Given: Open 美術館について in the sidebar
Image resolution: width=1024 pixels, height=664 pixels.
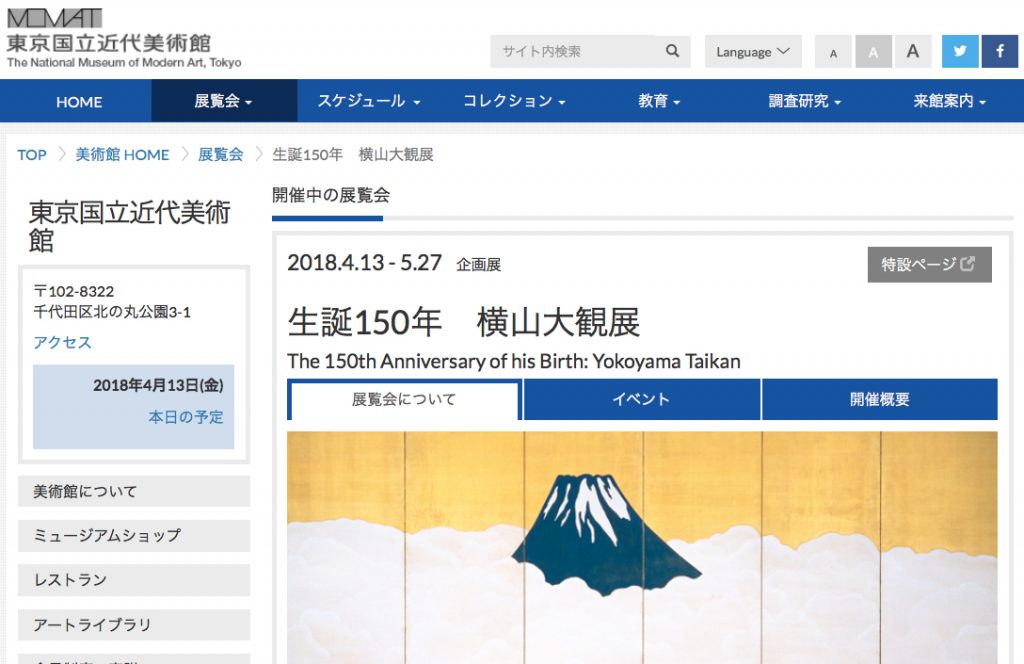Looking at the screenshot, I should click(134, 491).
